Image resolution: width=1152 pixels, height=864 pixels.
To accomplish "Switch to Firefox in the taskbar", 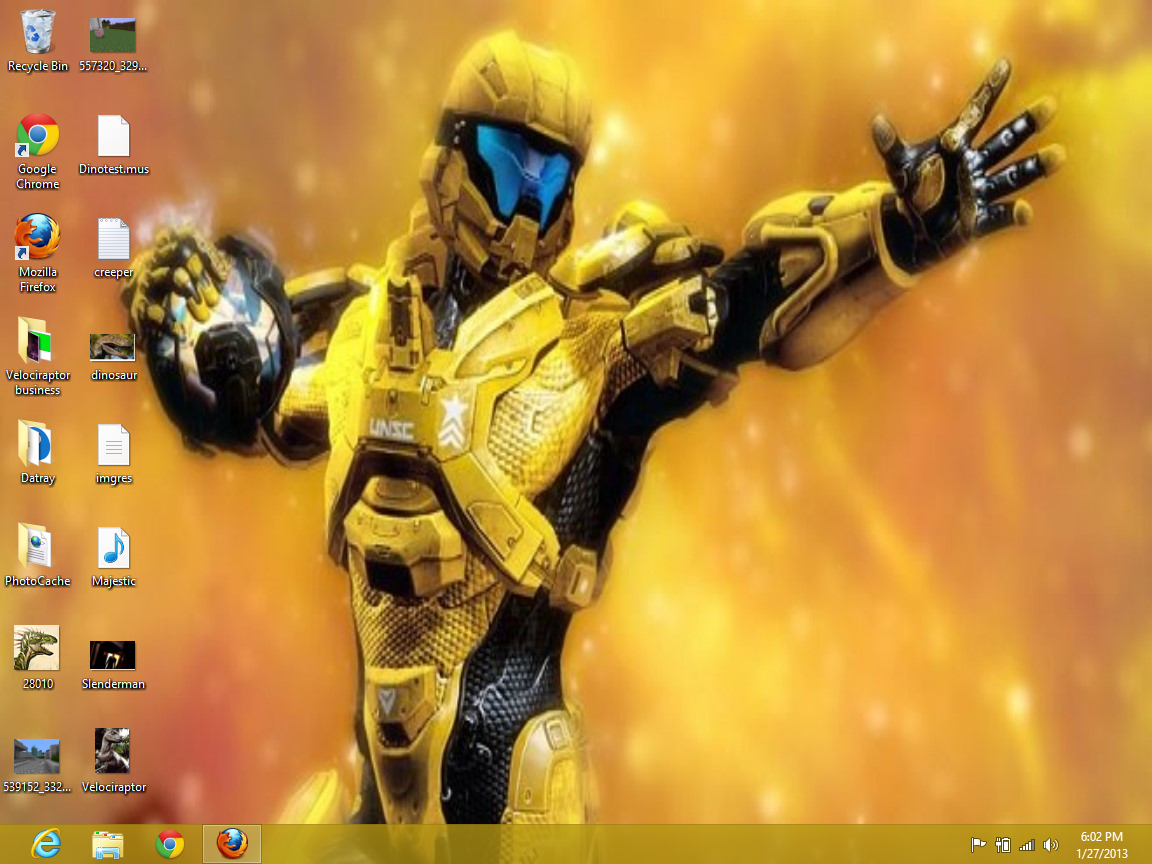I will (232, 844).
